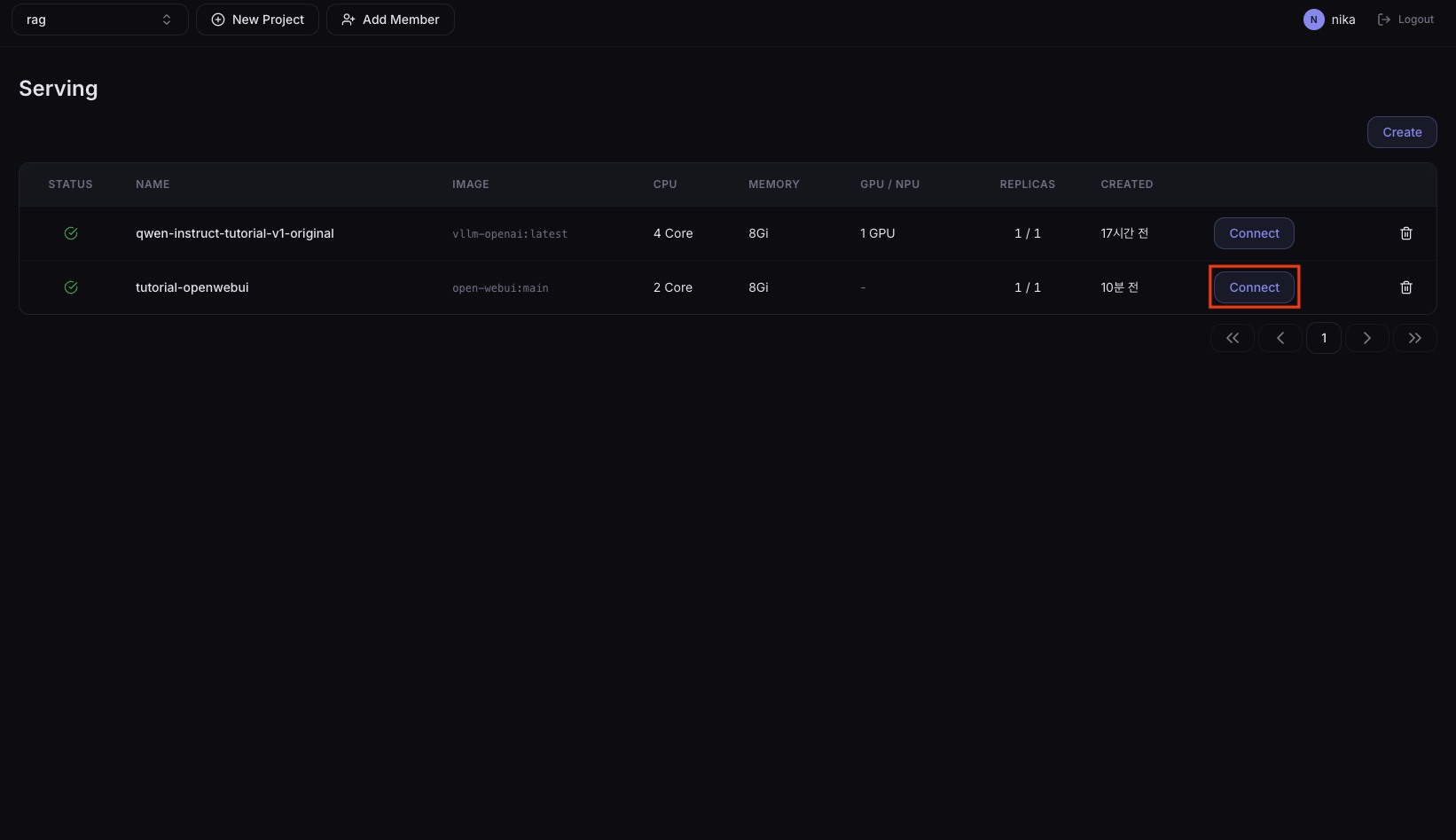
Task: Click the Create serving button
Action: click(x=1402, y=132)
